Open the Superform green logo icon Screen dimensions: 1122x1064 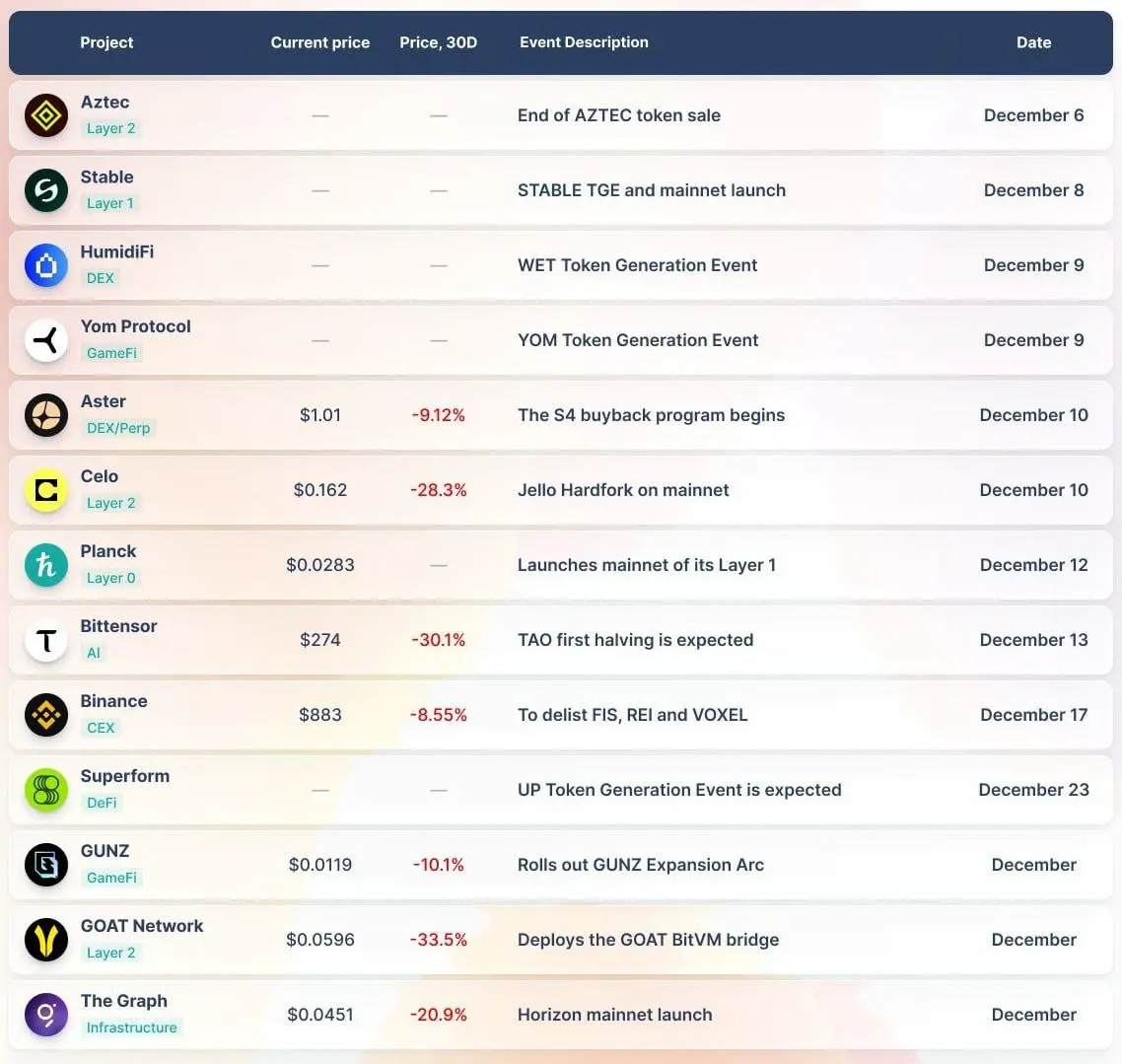tap(46, 790)
